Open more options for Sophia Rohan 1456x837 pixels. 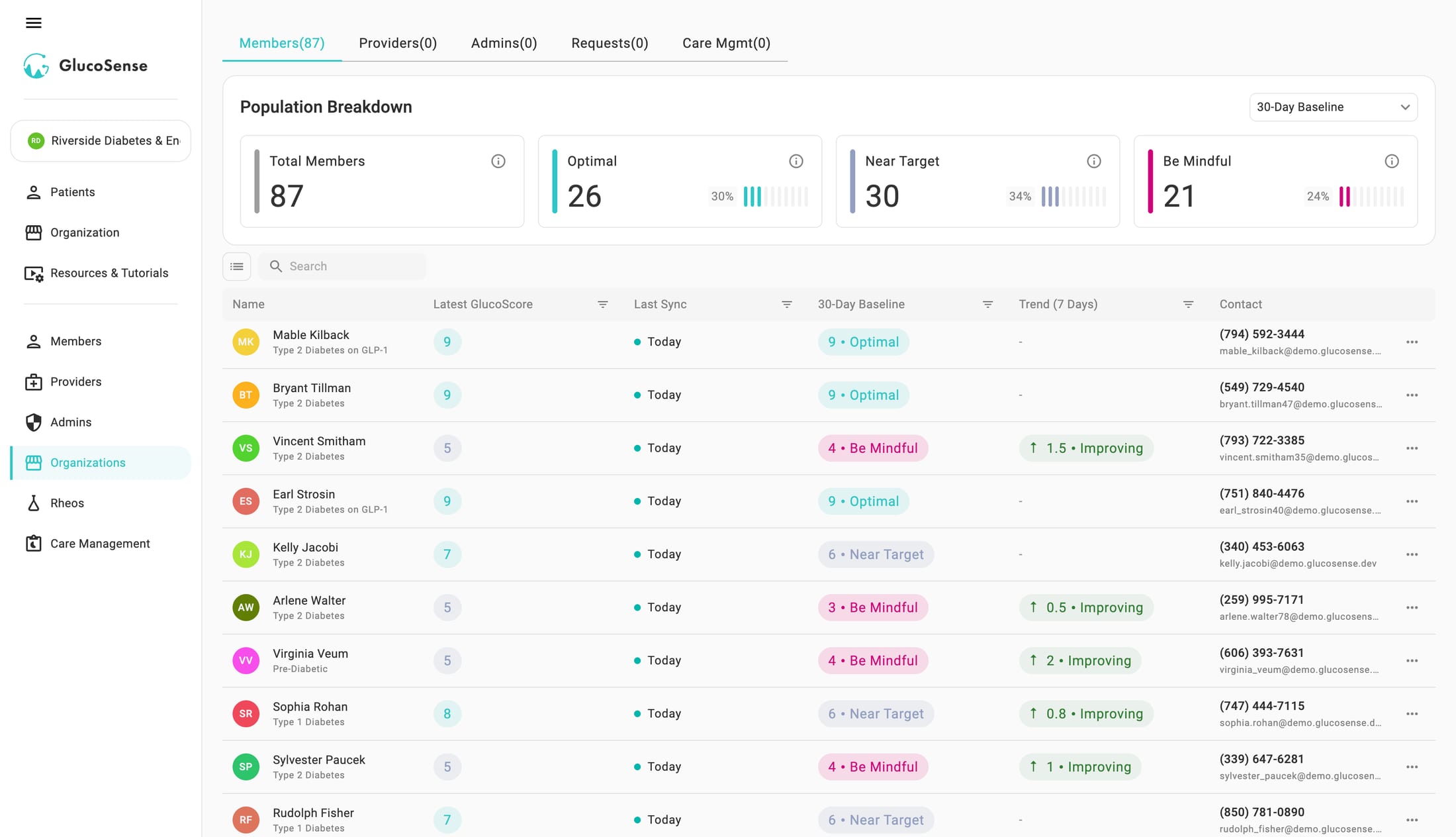coord(1412,714)
